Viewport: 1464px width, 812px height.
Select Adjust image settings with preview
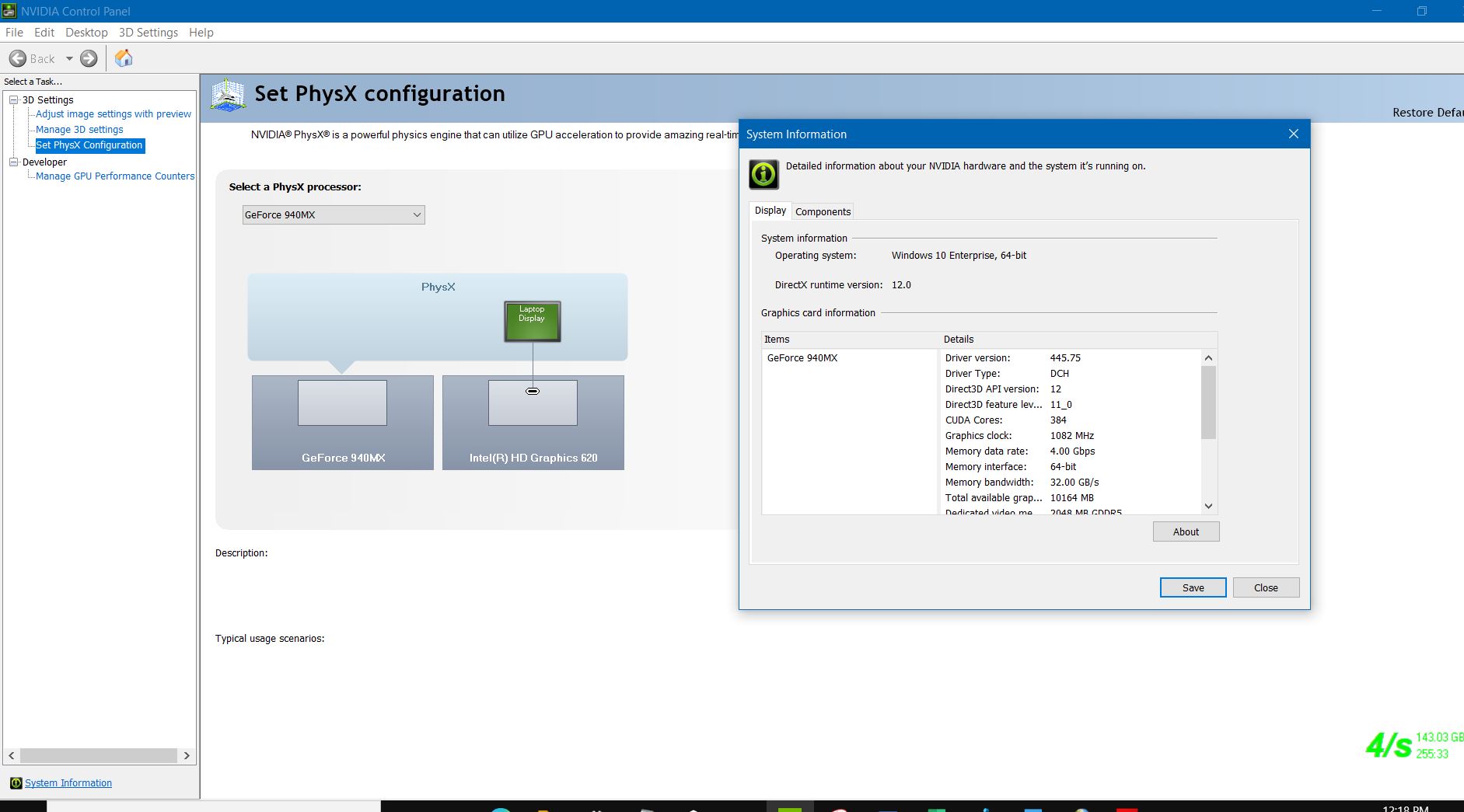[x=114, y=114]
